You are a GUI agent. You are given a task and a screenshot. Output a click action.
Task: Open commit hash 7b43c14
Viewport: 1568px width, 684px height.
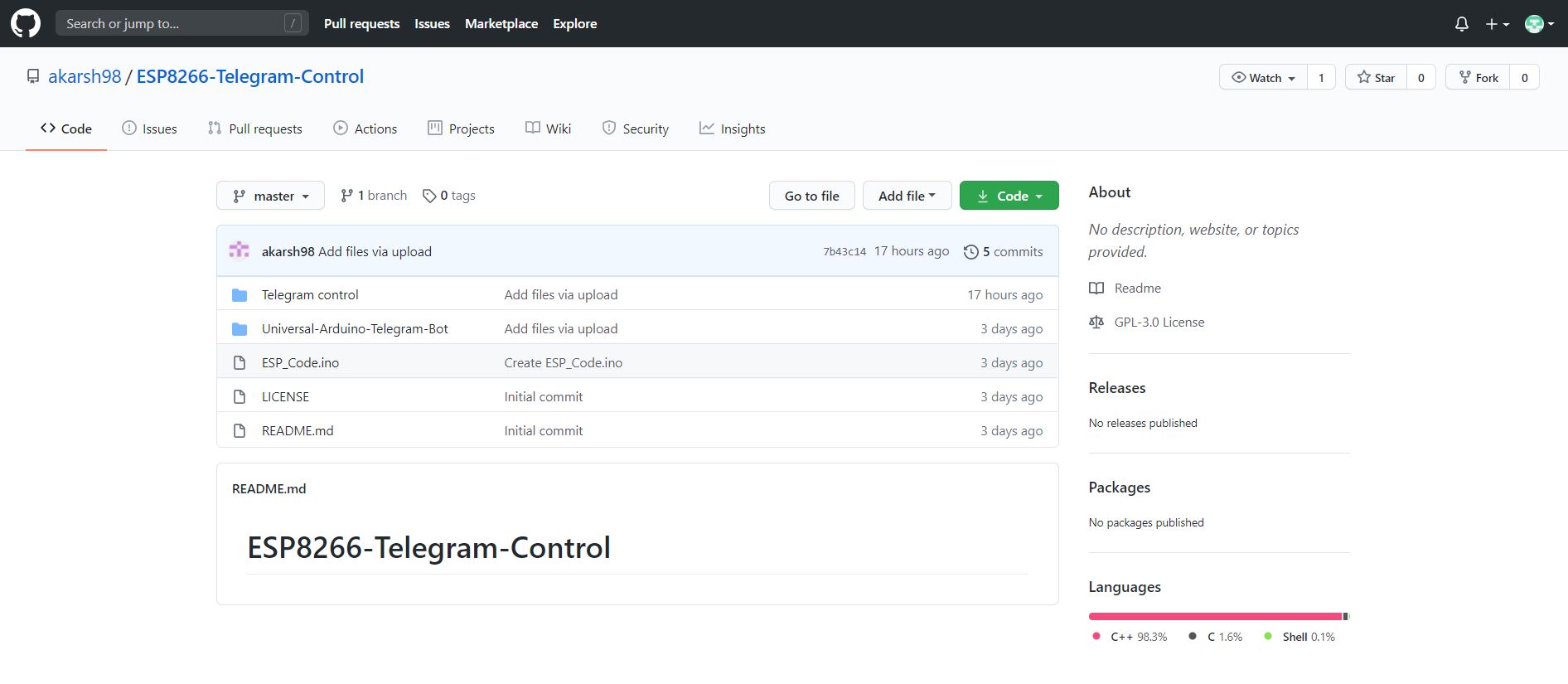844,251
